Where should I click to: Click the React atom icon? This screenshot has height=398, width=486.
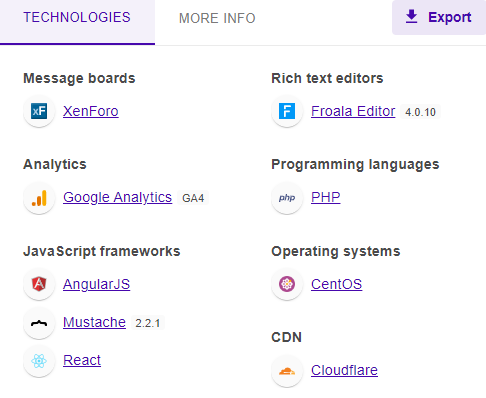(39, 361)
